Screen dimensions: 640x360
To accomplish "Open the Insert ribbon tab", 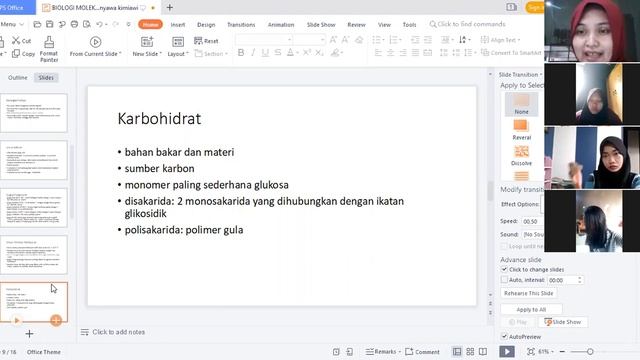I will coord(178,24).
